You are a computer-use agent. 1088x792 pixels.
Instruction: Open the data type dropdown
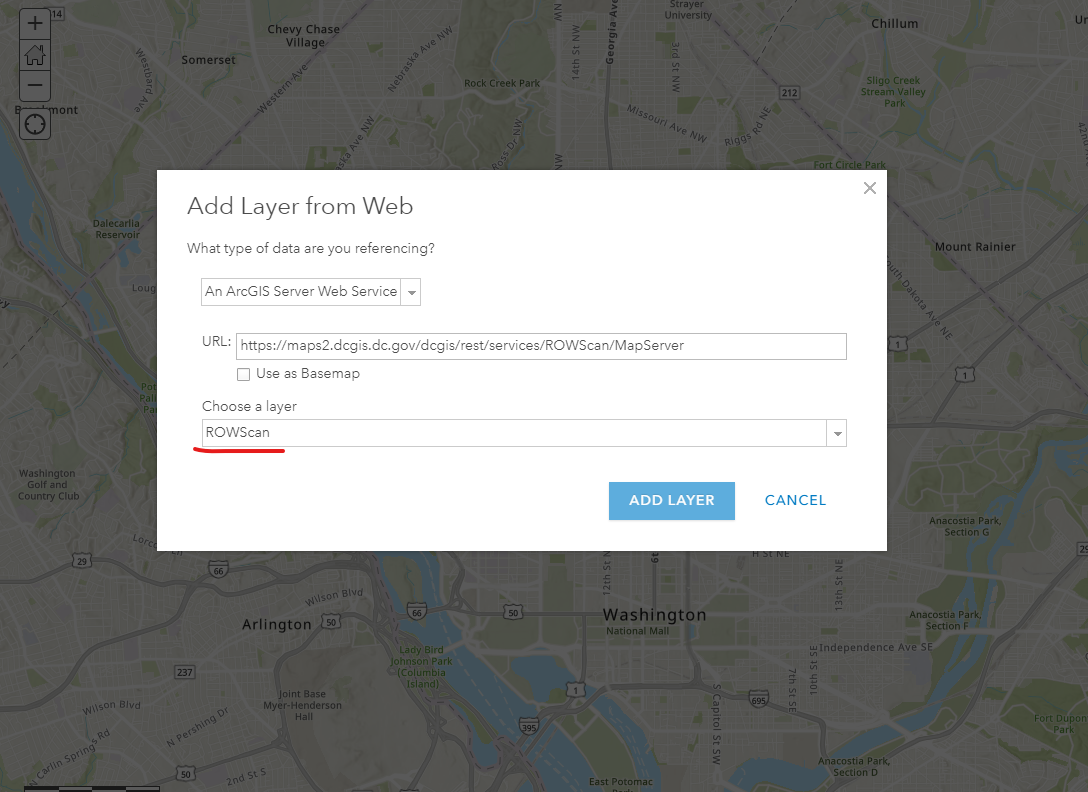pos(411,292)
